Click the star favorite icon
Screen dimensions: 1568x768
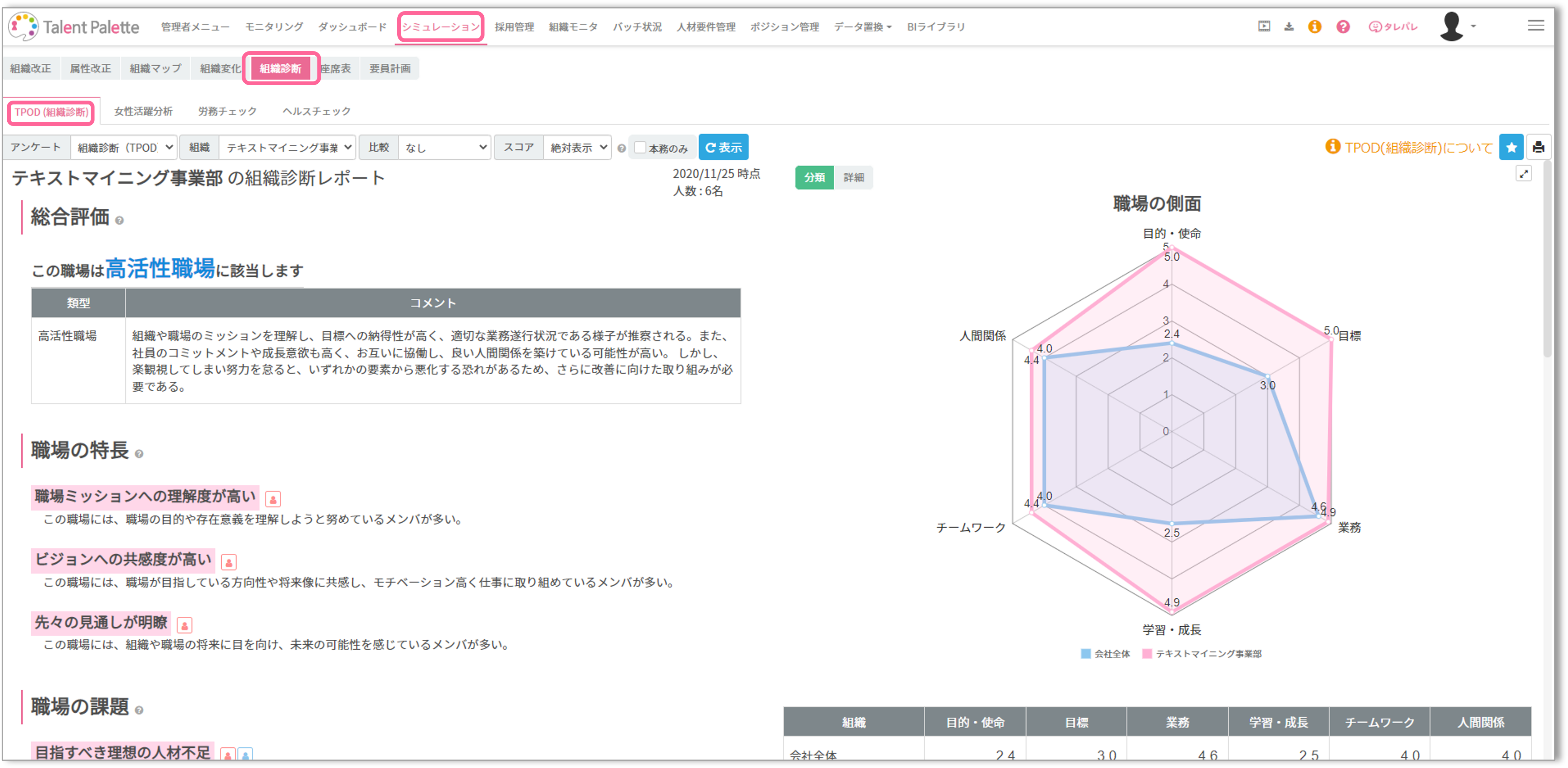point(1511,147)
